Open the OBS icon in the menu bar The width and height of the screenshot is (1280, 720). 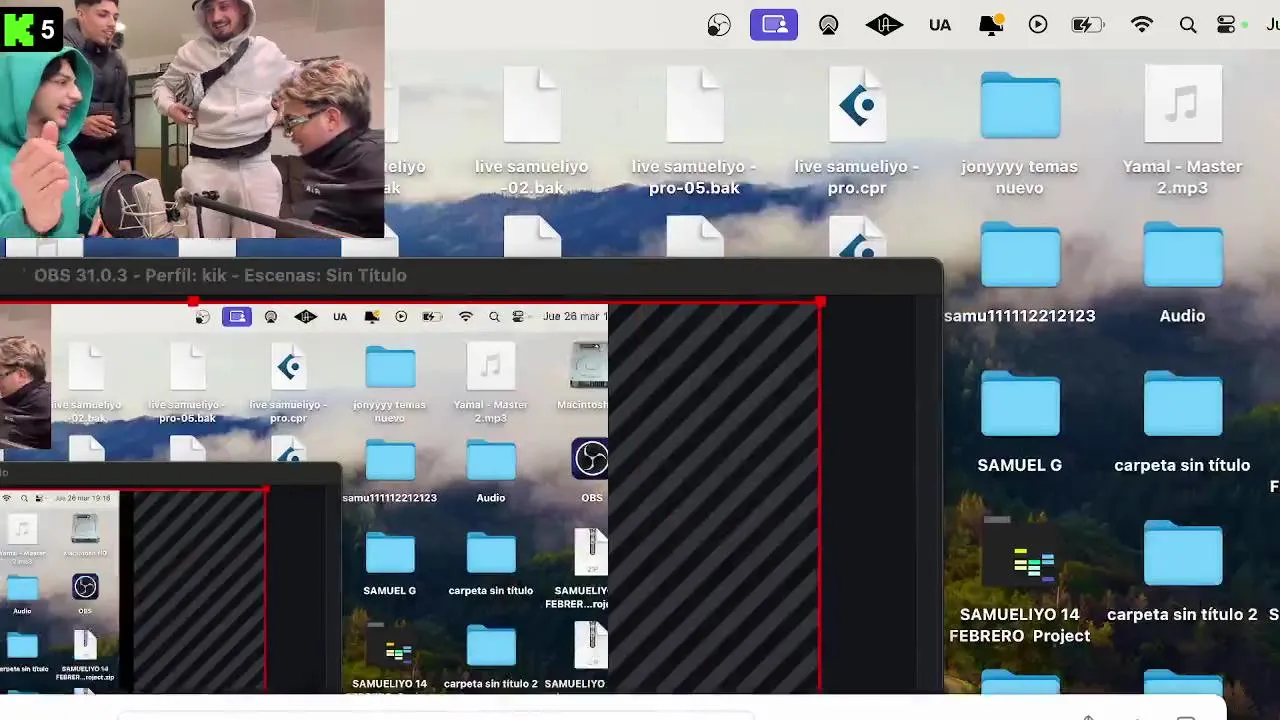pos(719,25)
